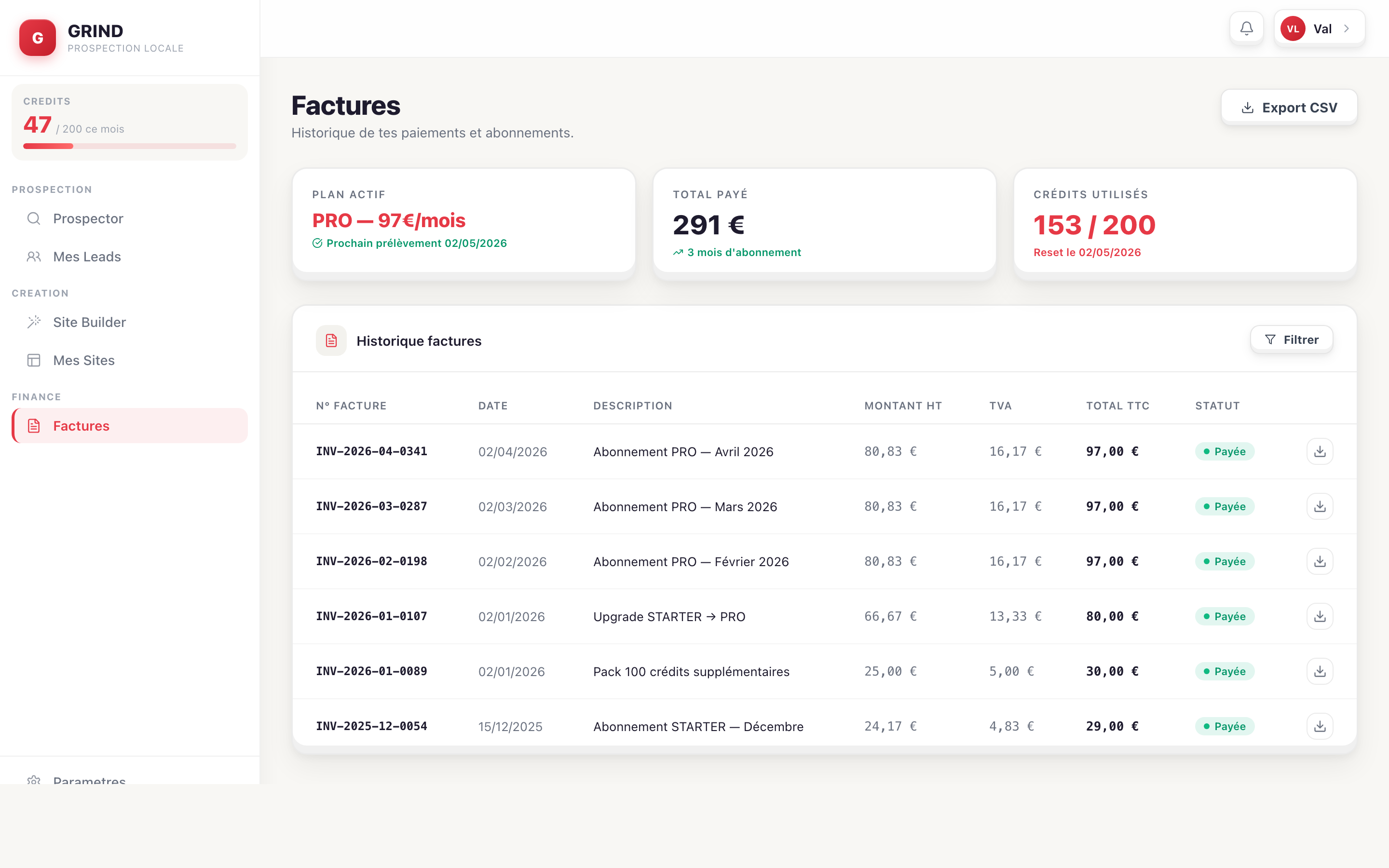Open the Filtrer dropdown

(x=1292, y=339)
